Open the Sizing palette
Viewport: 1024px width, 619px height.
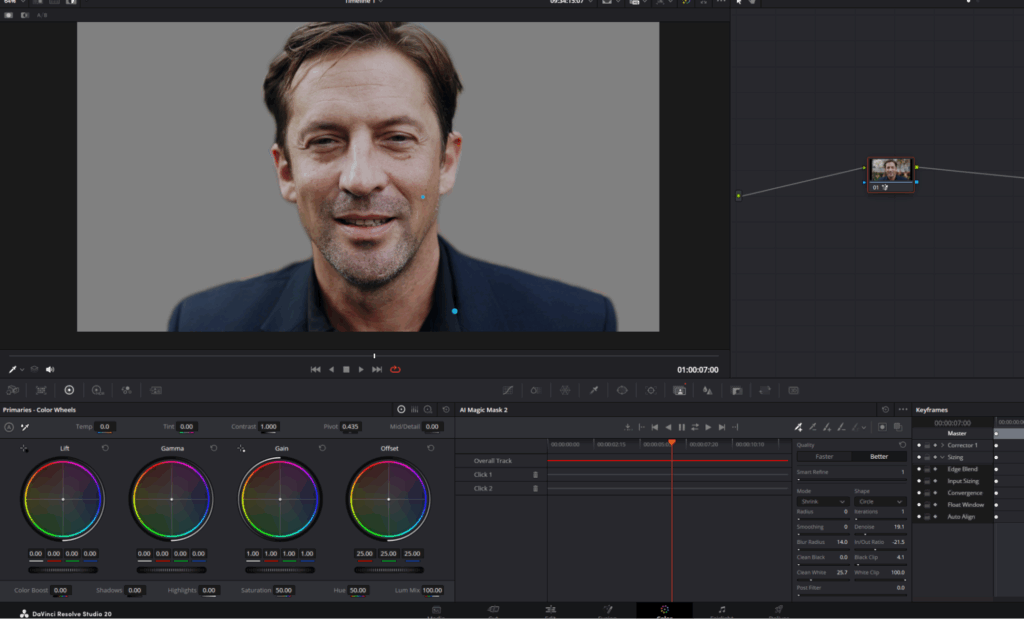pyautogui.click(x=765, y=390)
